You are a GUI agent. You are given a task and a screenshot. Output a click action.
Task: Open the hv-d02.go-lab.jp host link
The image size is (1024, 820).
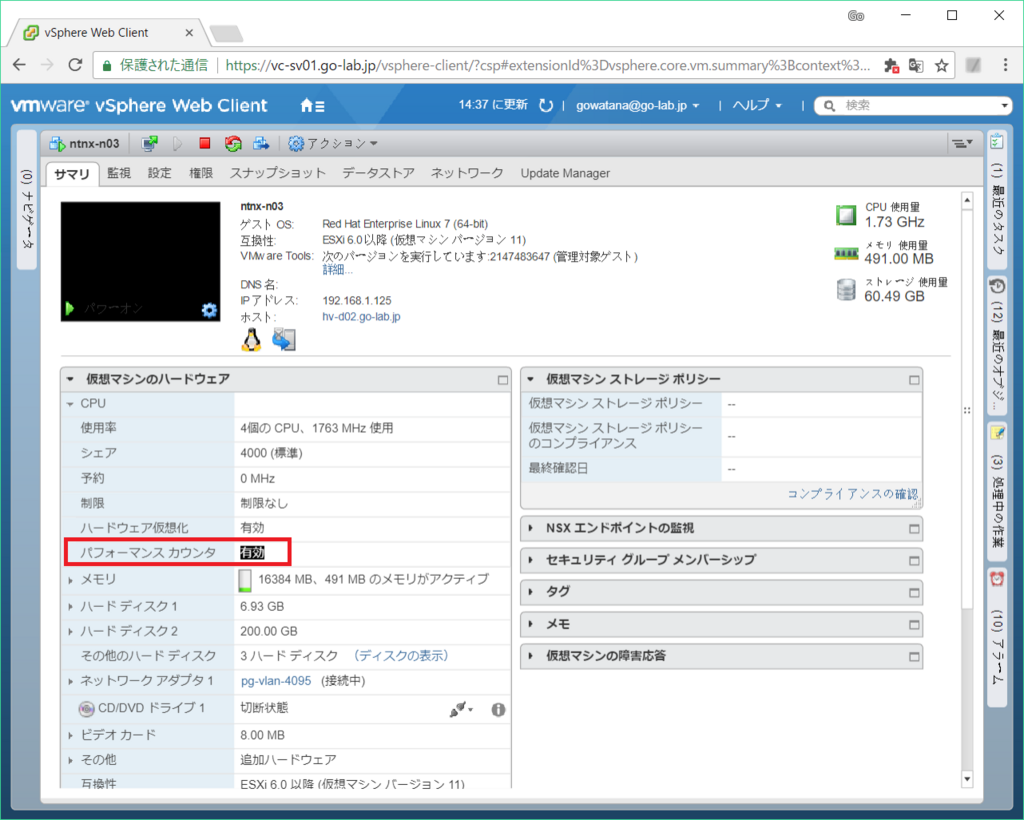point(361,317)
